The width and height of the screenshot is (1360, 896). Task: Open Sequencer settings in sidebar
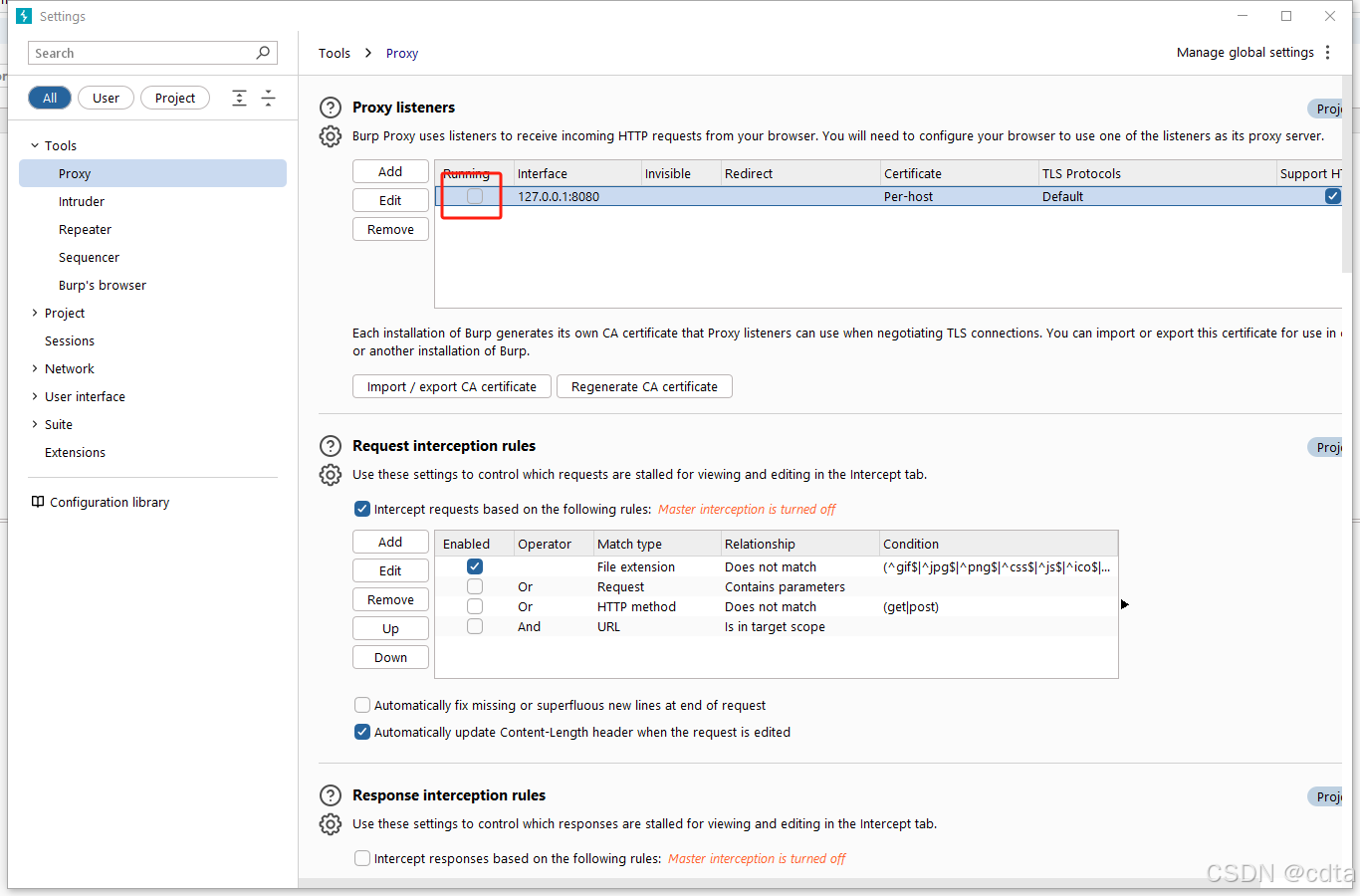89,257
